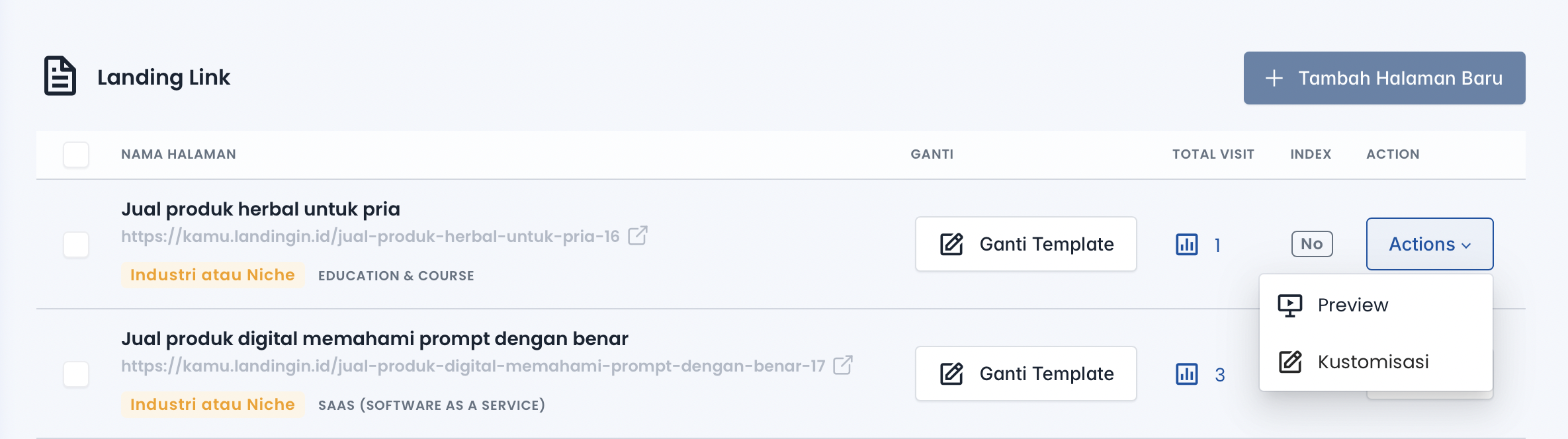Open external link icon for herbal page
The height and width of the screenshot is (439, 1568).
pos(638,235)
